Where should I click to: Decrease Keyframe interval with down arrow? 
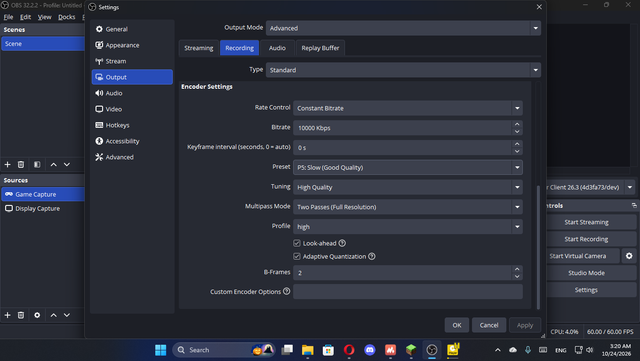click(x=517, y=152)
